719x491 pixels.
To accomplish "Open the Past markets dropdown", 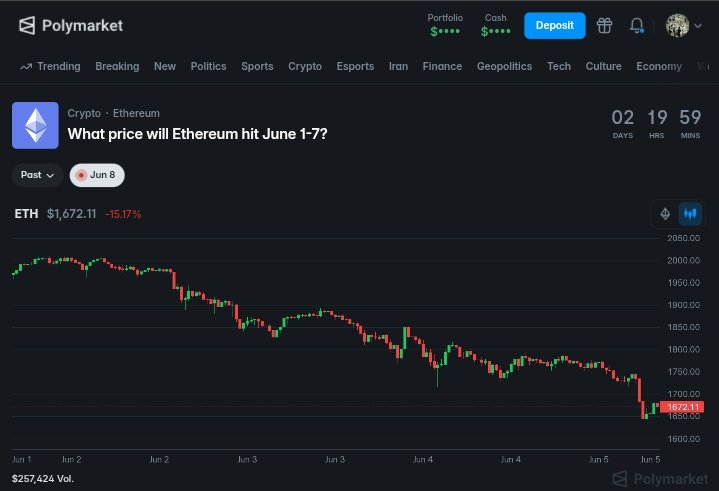I will pyautogui.click(x=37, y=175).
